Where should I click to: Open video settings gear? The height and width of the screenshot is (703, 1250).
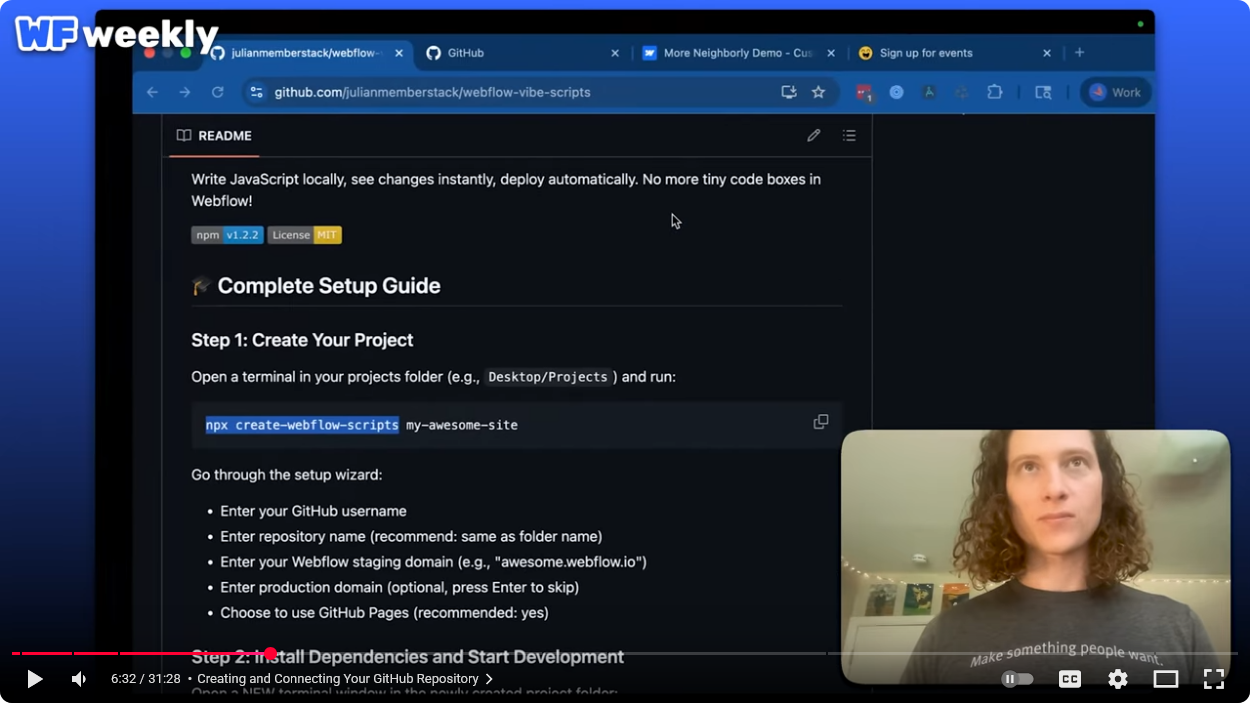pos(1118,679)
